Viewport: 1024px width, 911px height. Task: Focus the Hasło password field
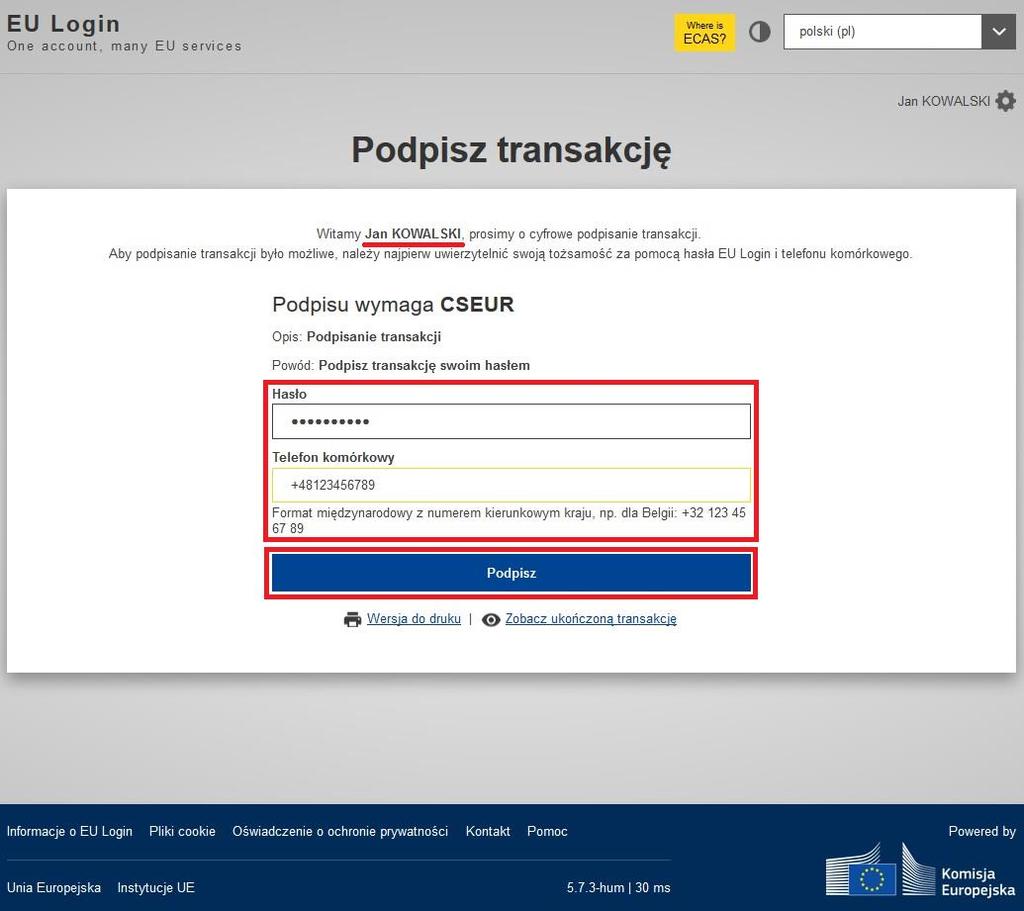click(511, 421)
